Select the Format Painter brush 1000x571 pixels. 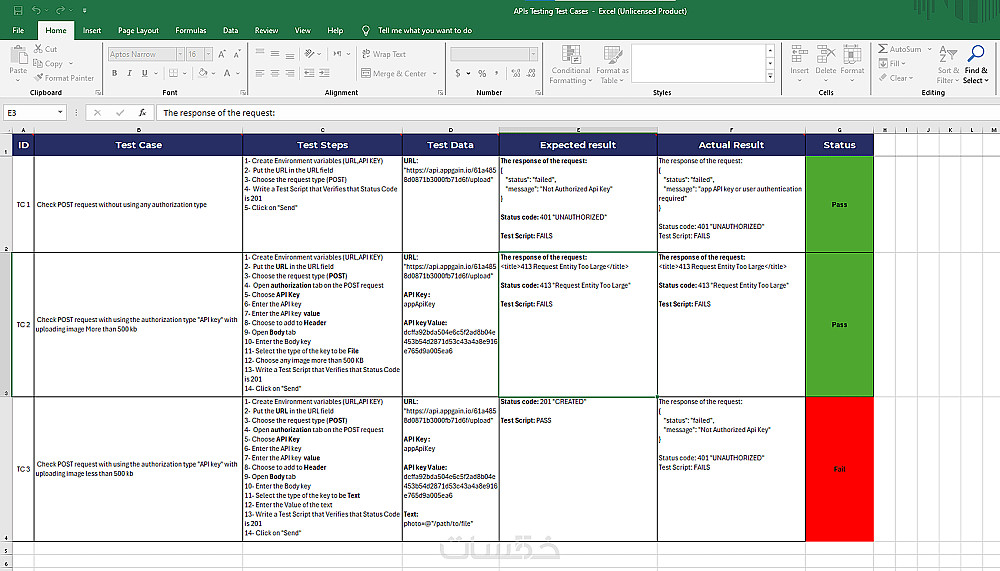tap(64, 78)
